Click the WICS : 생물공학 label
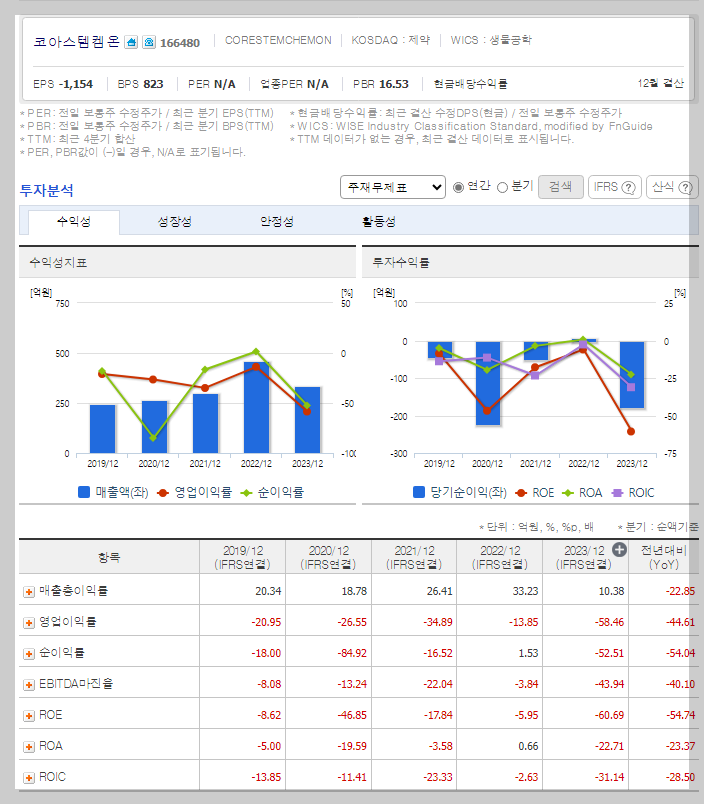Screen dimensions: 704x804 click(x=491, y=41)
